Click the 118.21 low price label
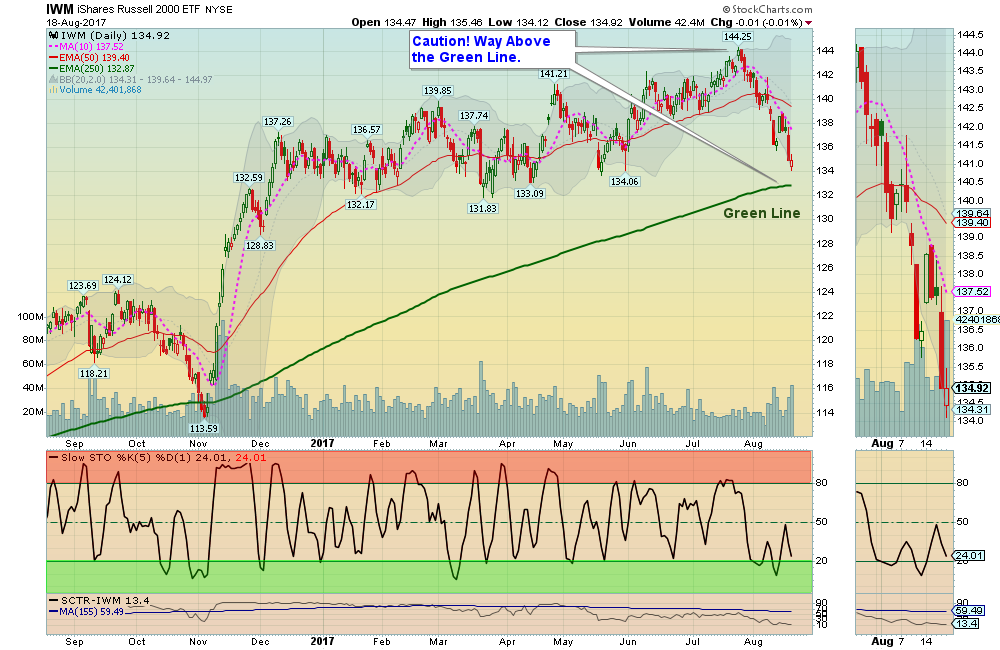Screen dimensions: 1000x650 tap(93, 373)
